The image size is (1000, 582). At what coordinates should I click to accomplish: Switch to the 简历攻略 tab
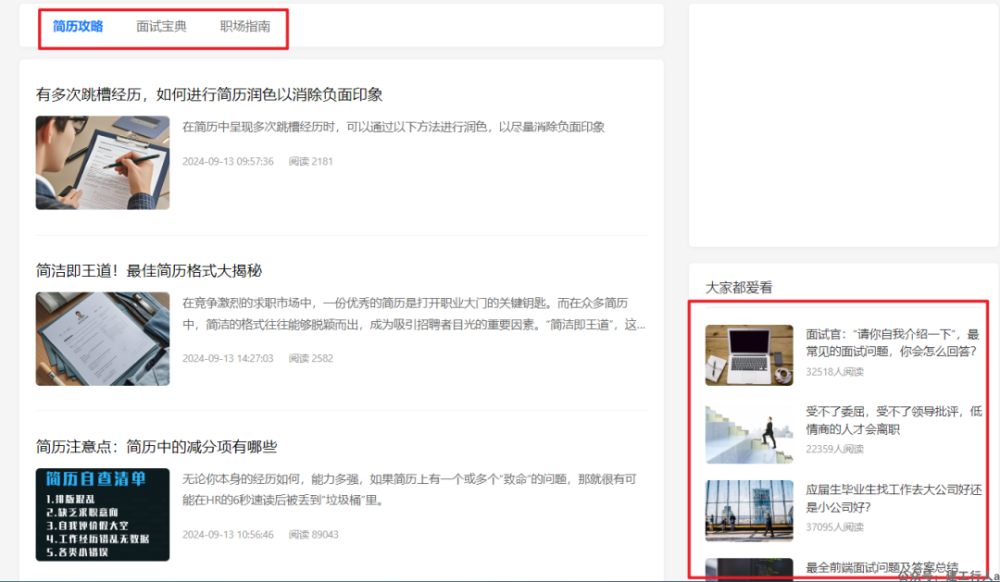click(78, 27)
